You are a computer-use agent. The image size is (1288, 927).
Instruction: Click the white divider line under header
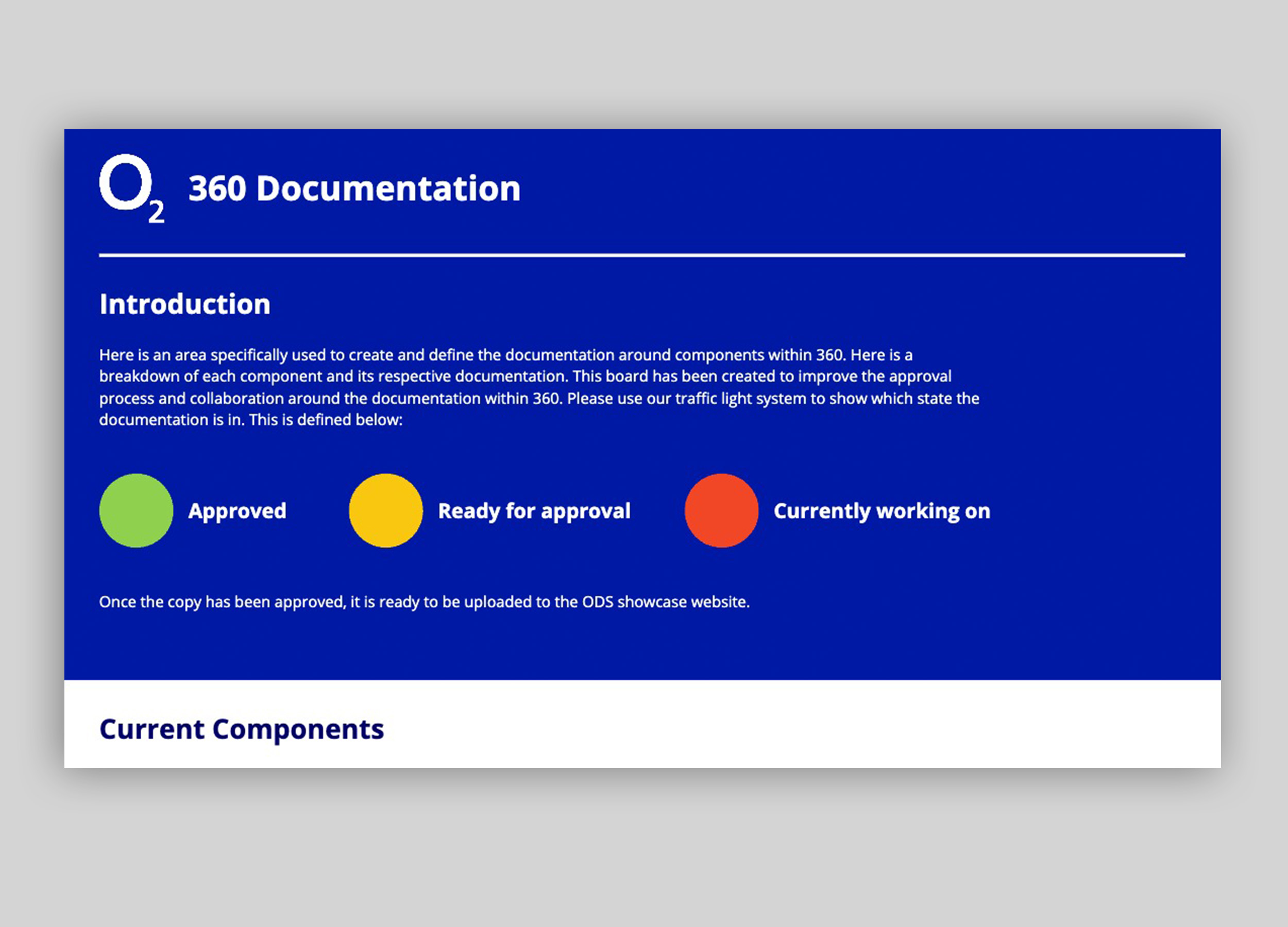(x=642, y=255)
